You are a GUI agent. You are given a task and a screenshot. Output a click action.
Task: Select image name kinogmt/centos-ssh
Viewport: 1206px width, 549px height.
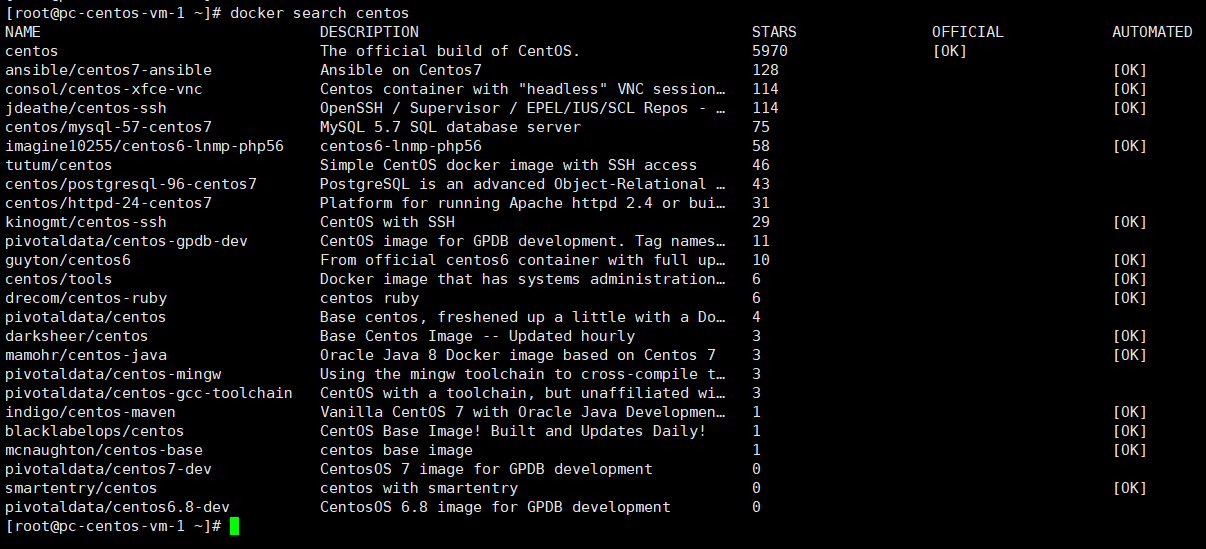pyautogui.click(x=86, y=222)
